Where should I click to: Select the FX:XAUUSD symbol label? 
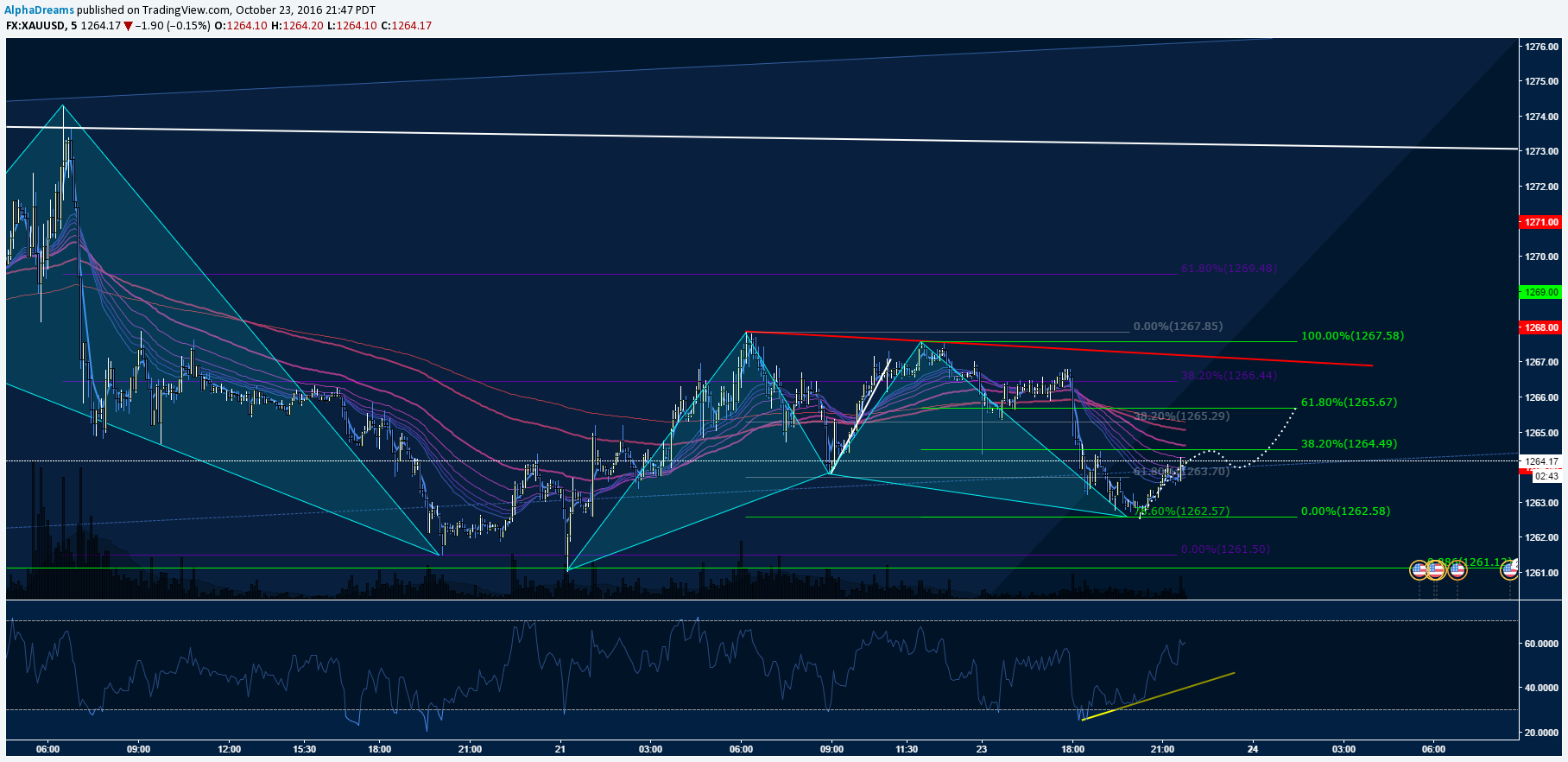point(35,26)
